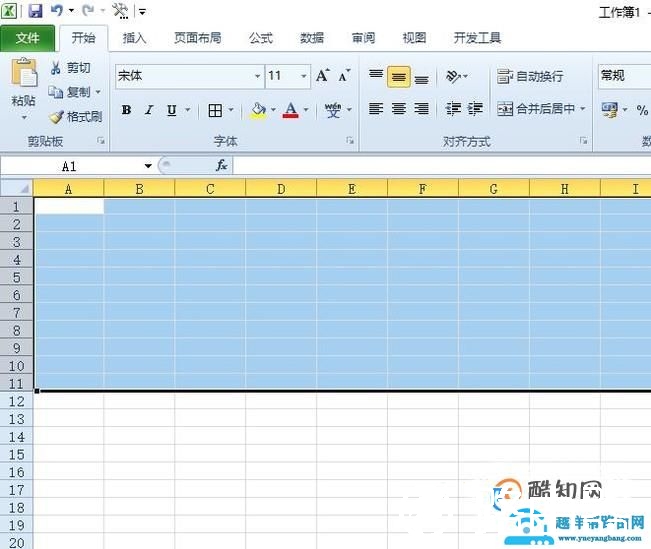Switch to the 插入 Insert tab
The height and width of the screenshot is (549, 651).
click(x=135, y=38)
